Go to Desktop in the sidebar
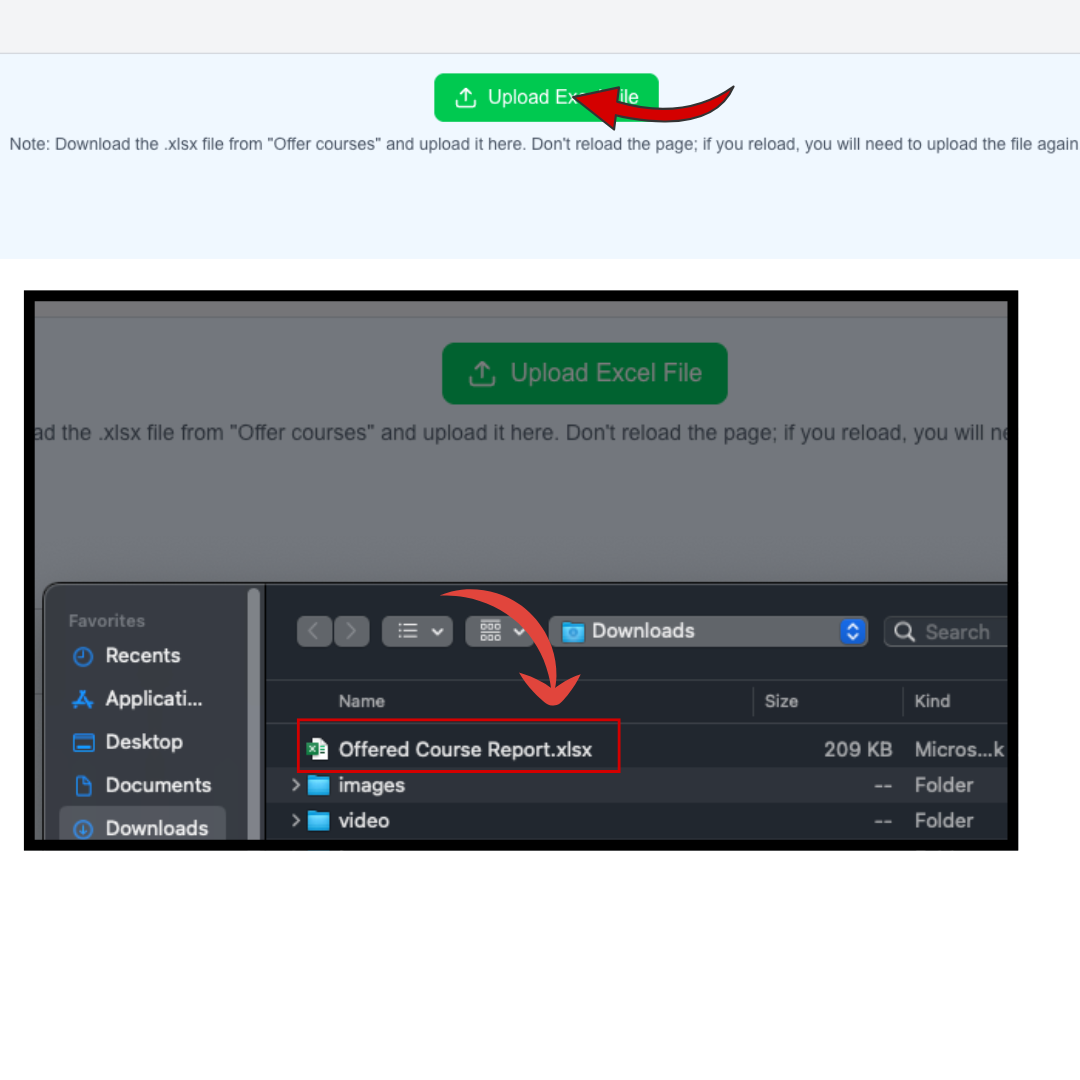 (143, 742)
